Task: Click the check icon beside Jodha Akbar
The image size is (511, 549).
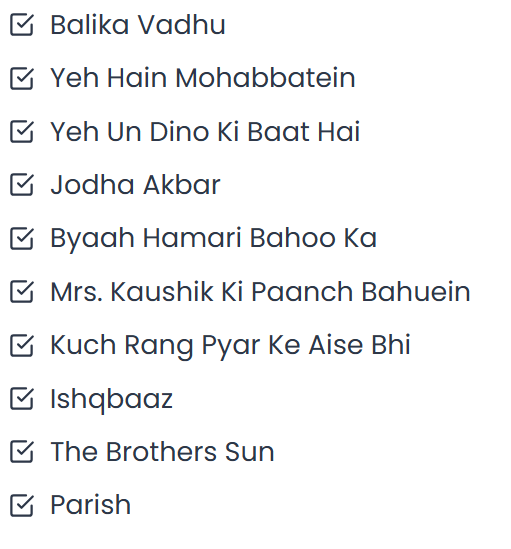Action: [x=22, y=185]
